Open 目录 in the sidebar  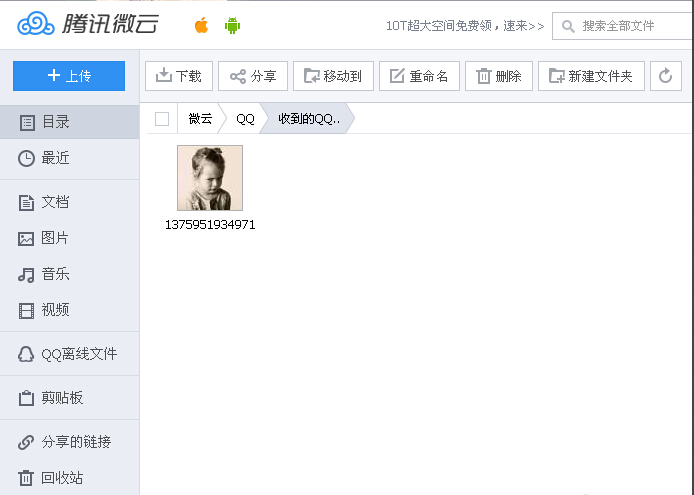point(69,122)
